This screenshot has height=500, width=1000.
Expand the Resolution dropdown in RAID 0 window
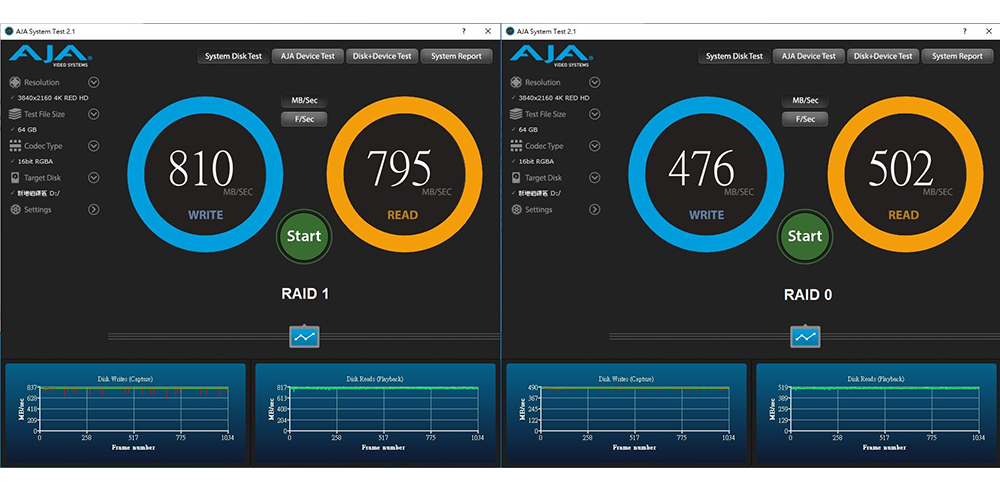(594, 83)
